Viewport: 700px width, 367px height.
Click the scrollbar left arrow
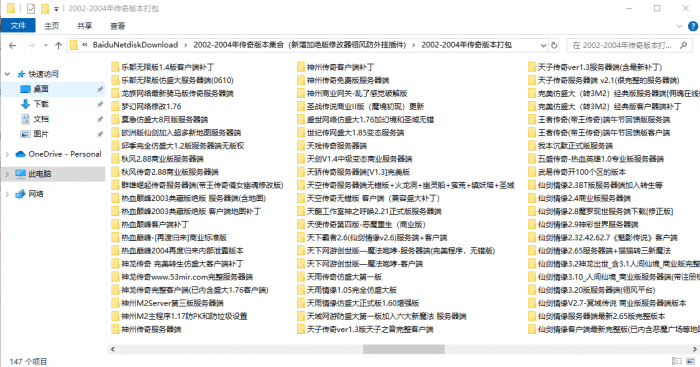point(112,349)
